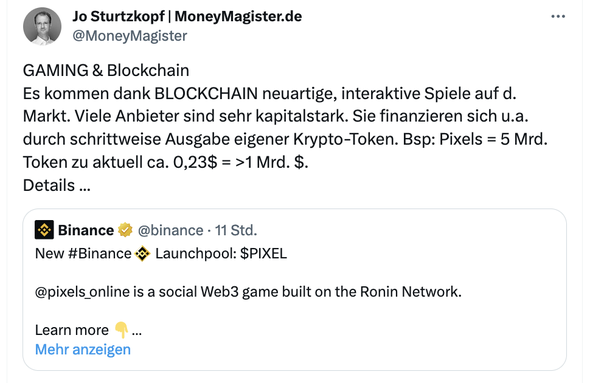Image resolution: width=590 pixels, height=383 pixels.
Task: Click the Learn more text in the quote
Action: coord(72,330)
